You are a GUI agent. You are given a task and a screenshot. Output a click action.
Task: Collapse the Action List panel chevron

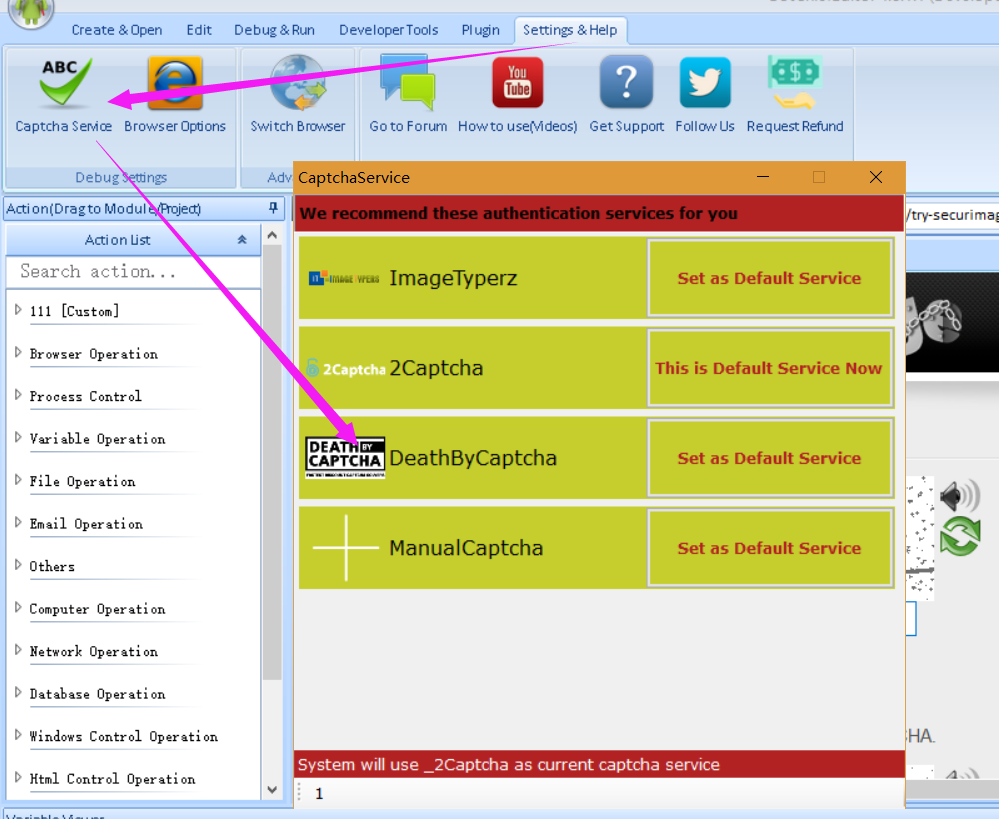coord(241,240)
